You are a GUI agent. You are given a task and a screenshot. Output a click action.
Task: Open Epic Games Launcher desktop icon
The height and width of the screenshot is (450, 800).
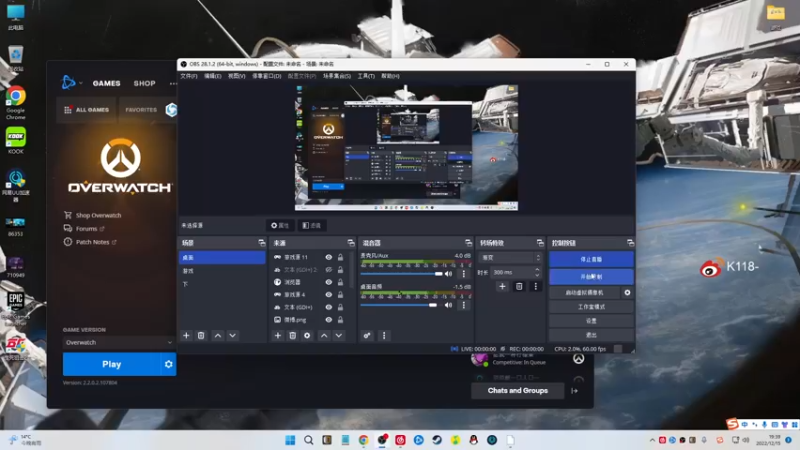pyautogui.click(x=16, y=306)
